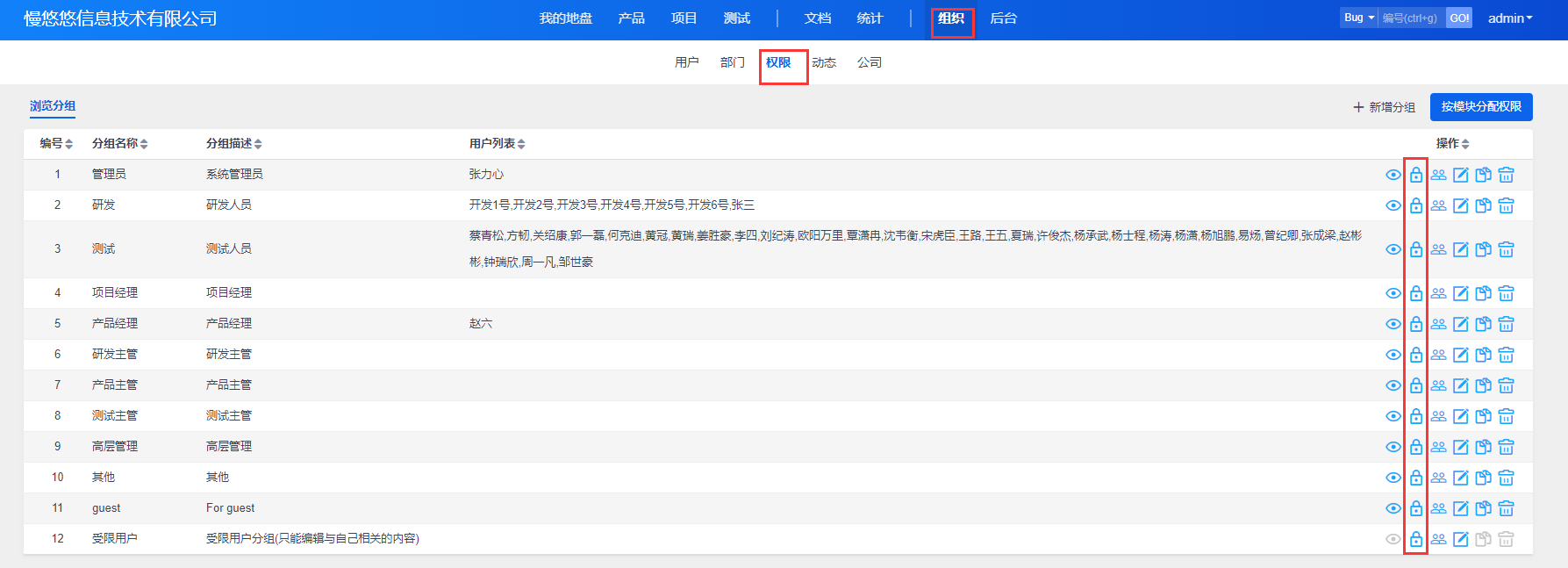The height and width of the screenshot is (568, 1568).
Task: Expand the admin user menu
Action: pos(1509,18)
